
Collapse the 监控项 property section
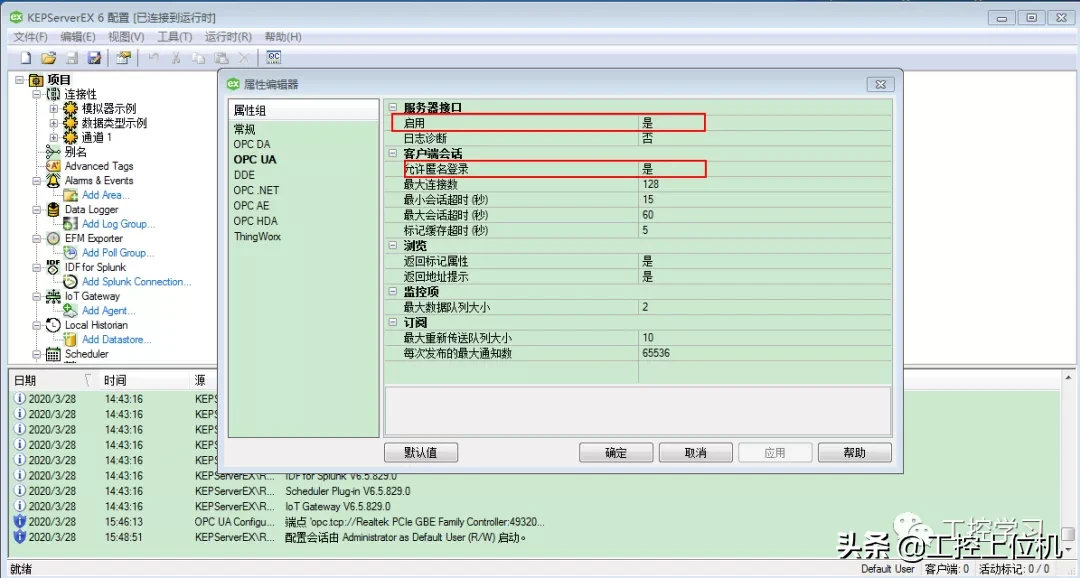393,291
